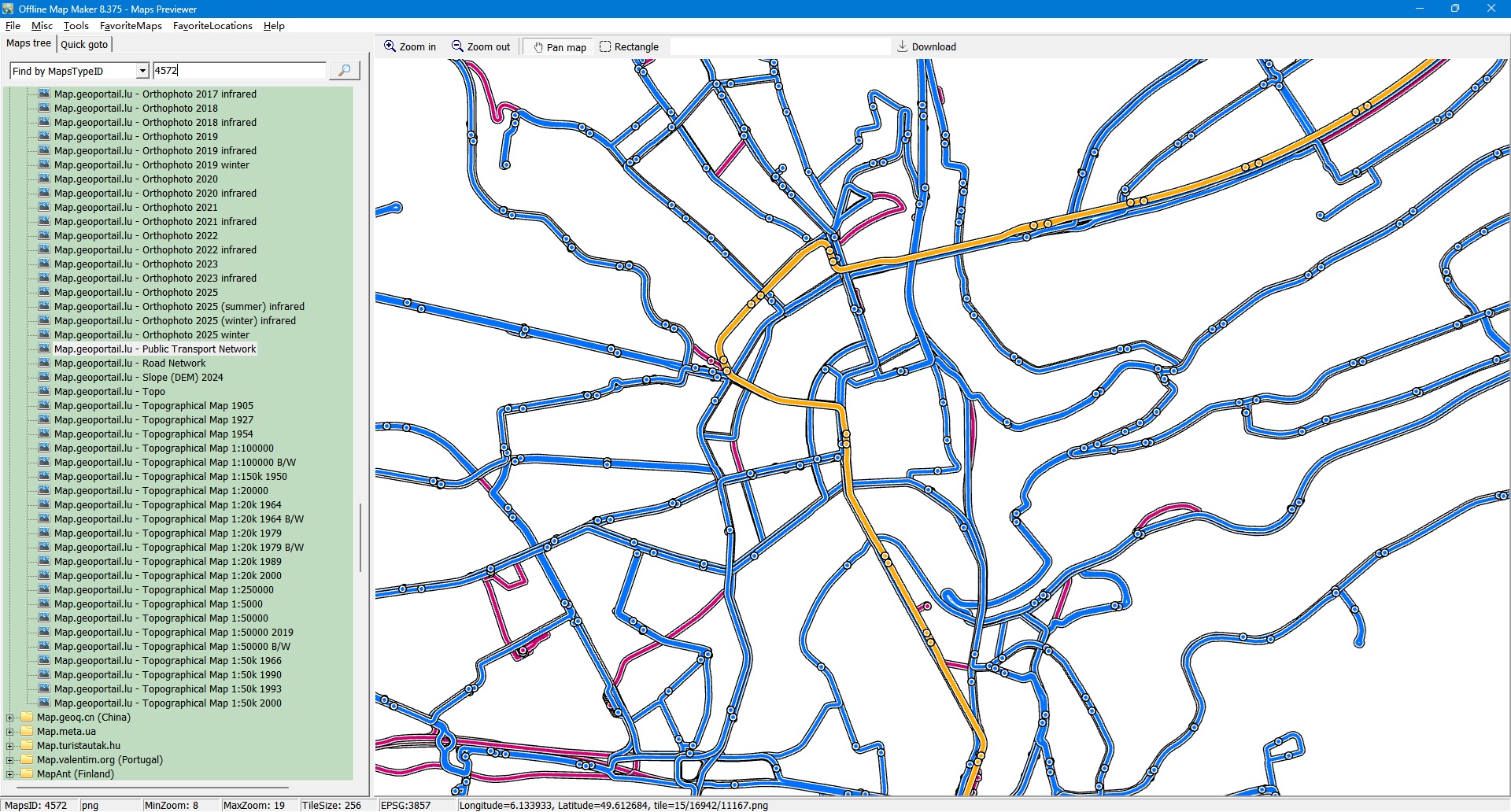Click the Map.meta.ua folder icon
The height and width of the screenshot is (812, 1511).
[27, 732]
